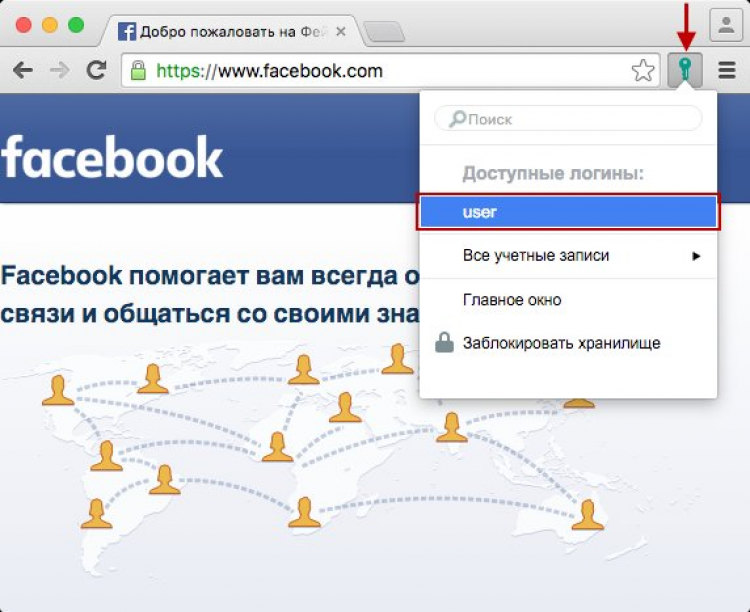Bookmark page with the star icon
Viewport: 750px width, 612px height.
click(x=643, y=71)
